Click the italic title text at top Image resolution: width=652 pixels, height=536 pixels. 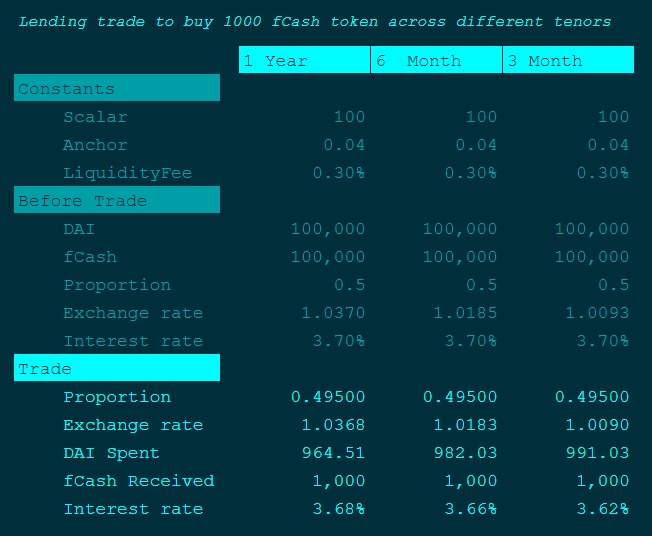314,21
